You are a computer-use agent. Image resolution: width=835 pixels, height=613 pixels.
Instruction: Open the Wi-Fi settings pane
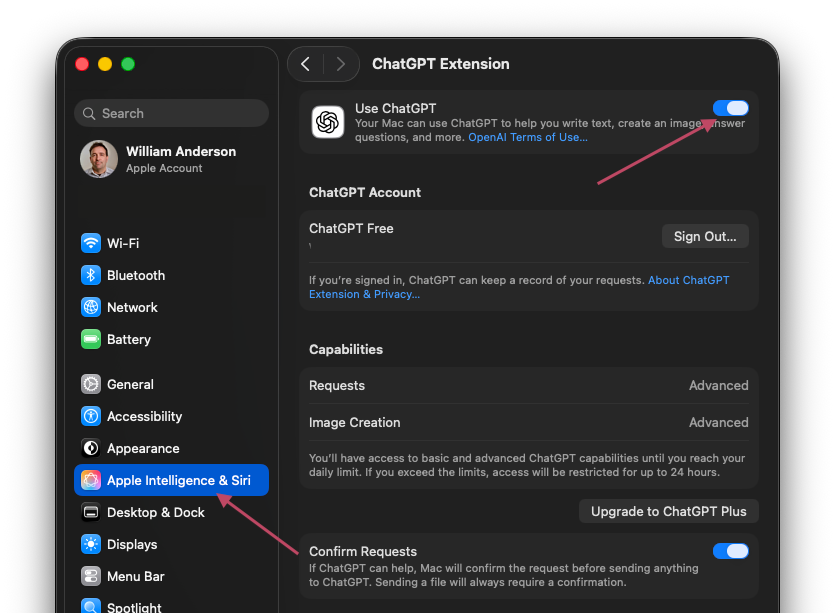coord(171,243)
